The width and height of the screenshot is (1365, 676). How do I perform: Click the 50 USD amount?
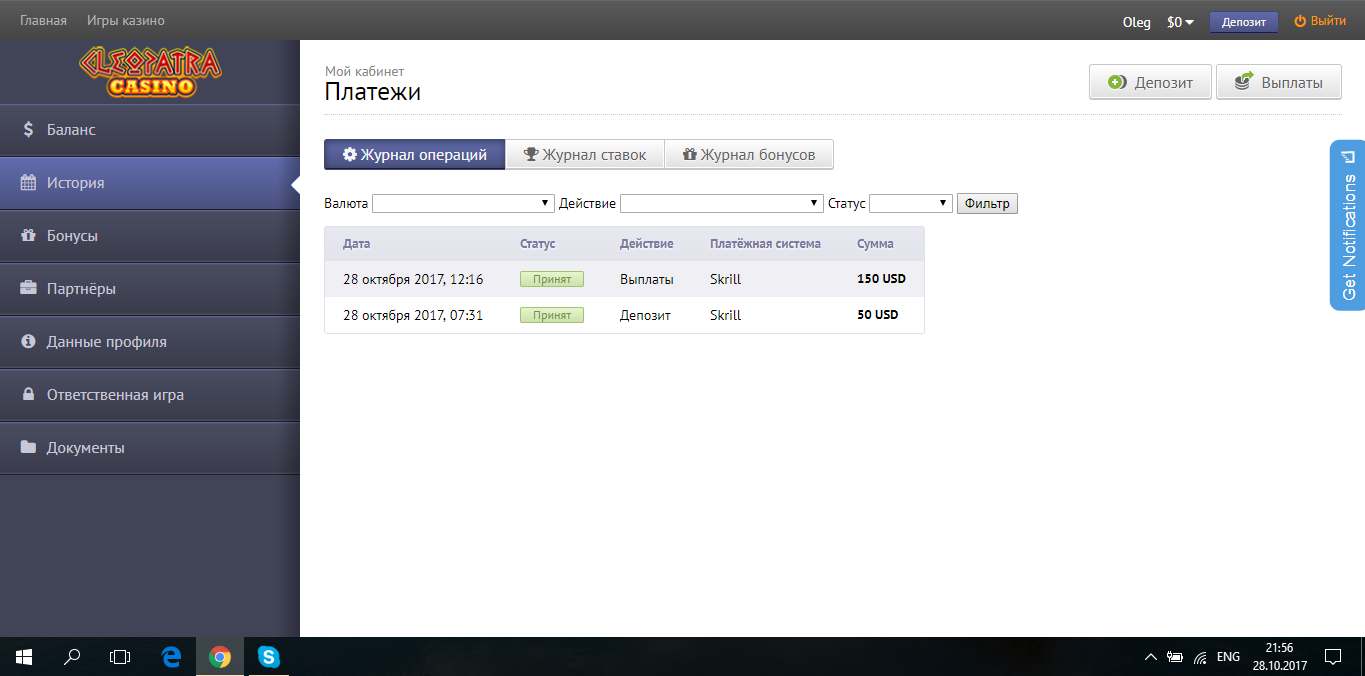point(878,315)
